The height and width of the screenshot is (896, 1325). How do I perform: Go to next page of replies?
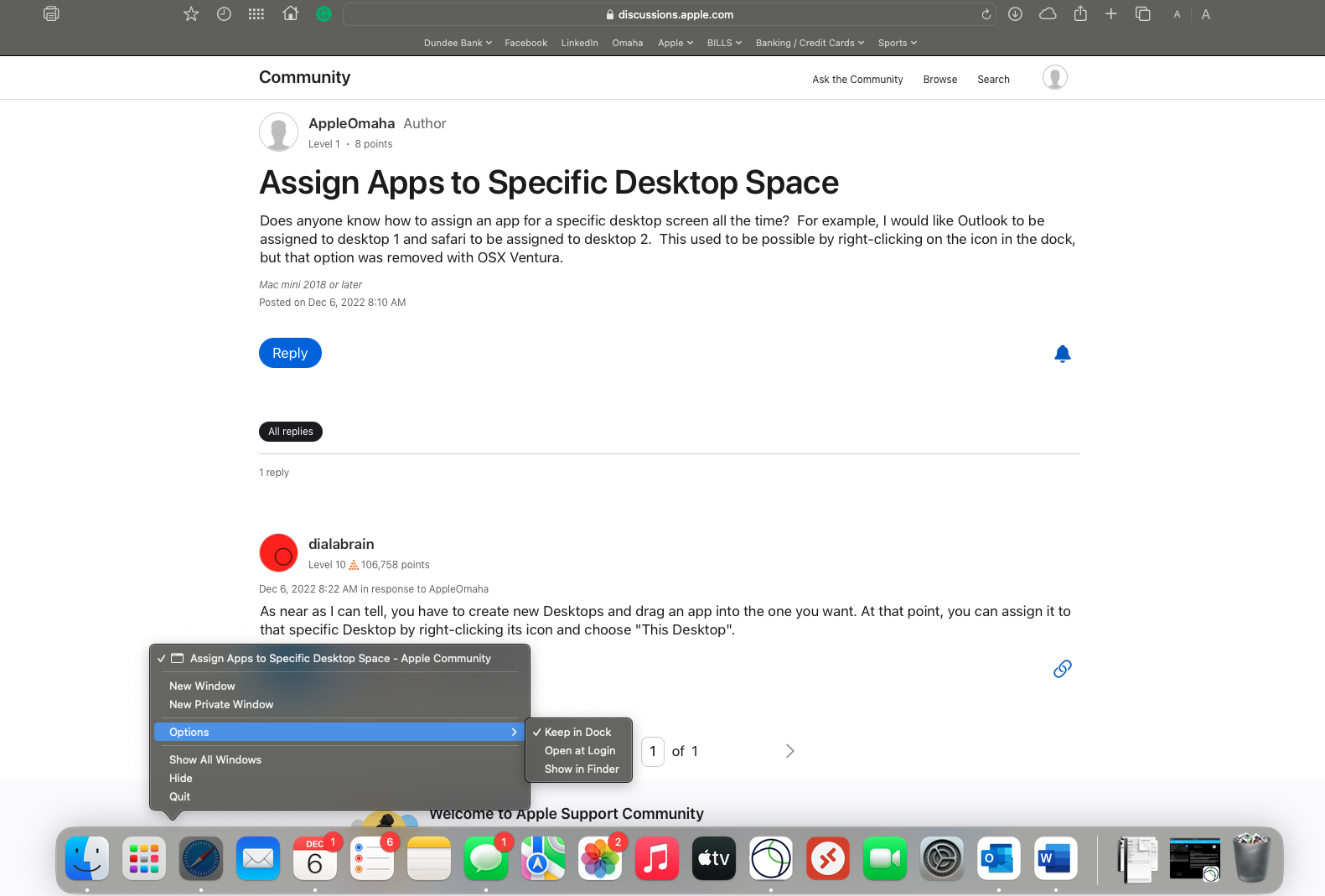click(789, 751)
